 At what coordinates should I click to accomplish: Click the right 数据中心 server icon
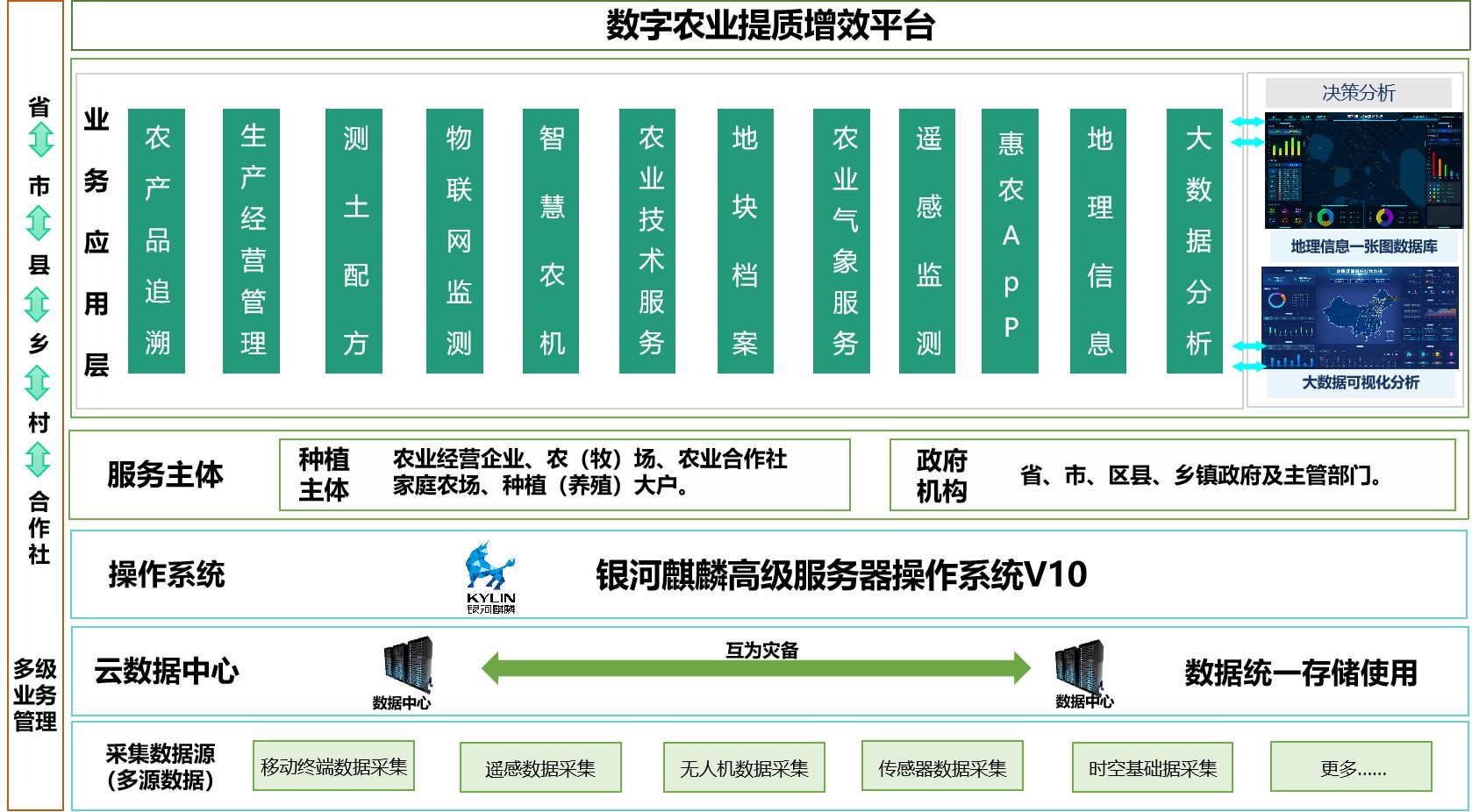[x=1078, y=666]
